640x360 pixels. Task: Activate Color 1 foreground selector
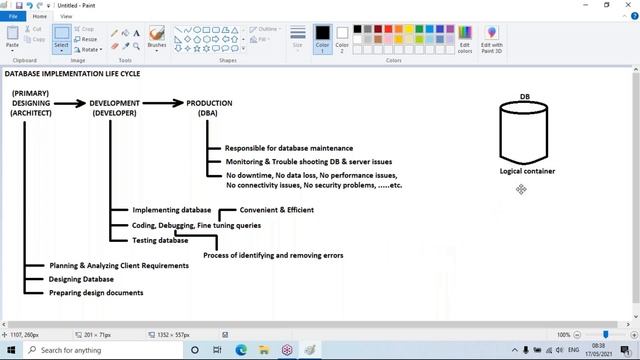pos(322,39)
